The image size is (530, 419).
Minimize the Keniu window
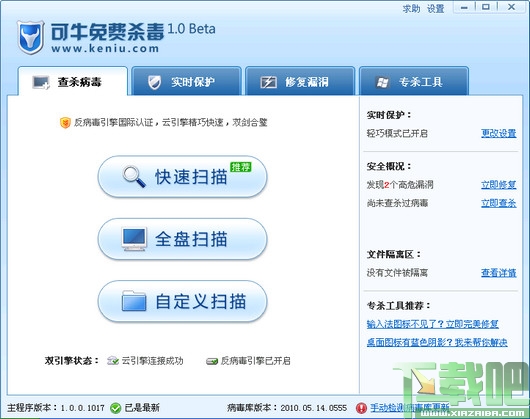pyautogui.click(x=464, y=7)
